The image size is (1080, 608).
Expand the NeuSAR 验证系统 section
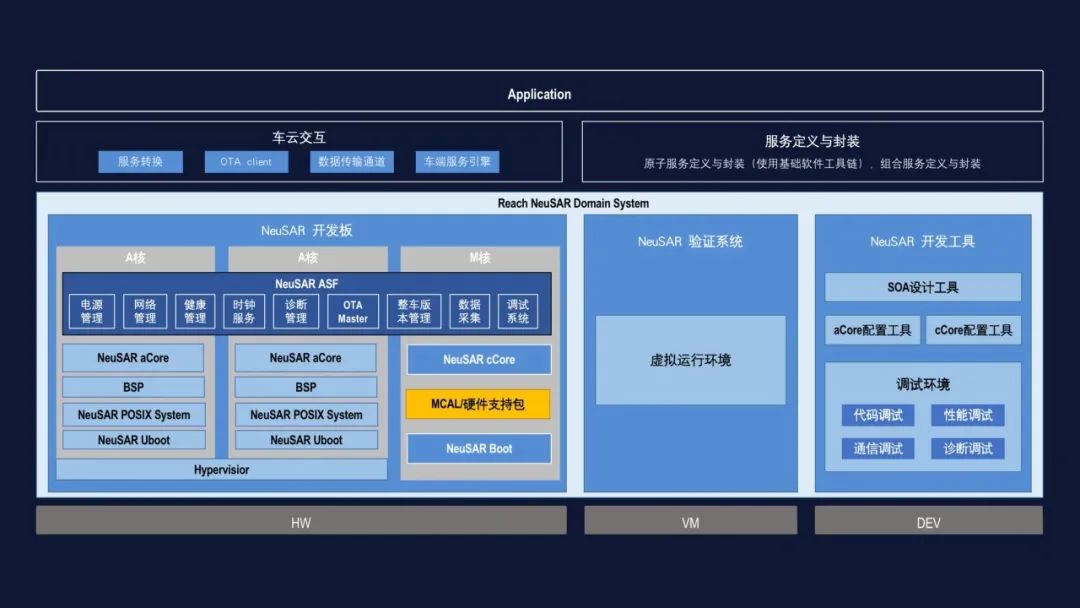coord(690,241)
